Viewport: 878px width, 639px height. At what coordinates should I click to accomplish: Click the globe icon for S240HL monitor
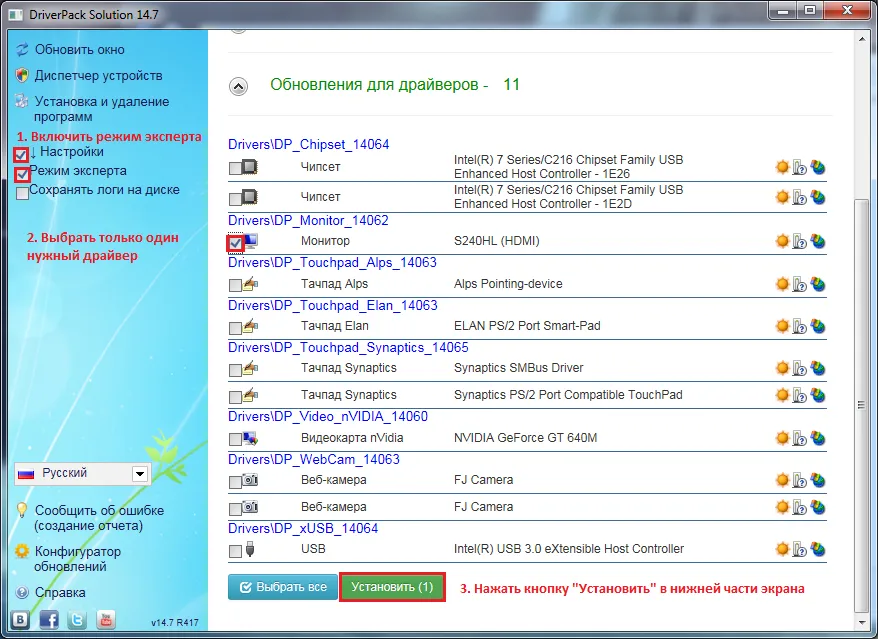tap(818, 241)
